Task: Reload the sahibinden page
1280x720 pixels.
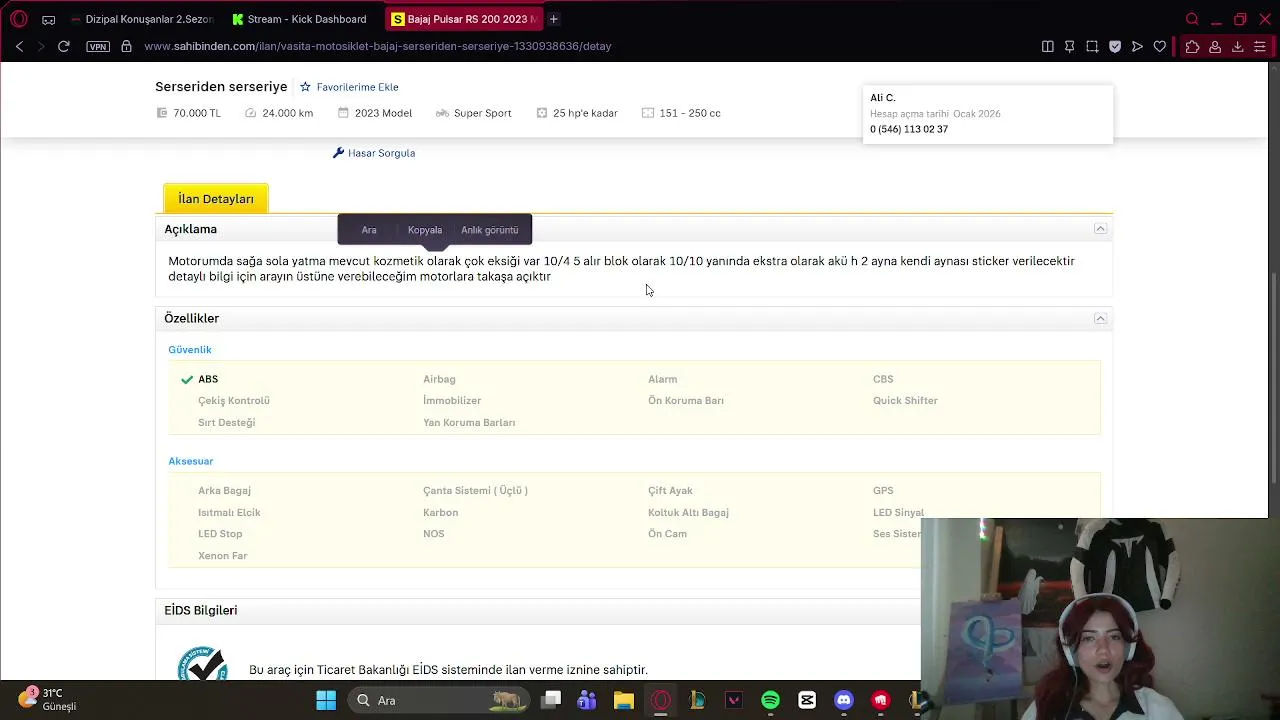Action: click(x=64, y=46)
